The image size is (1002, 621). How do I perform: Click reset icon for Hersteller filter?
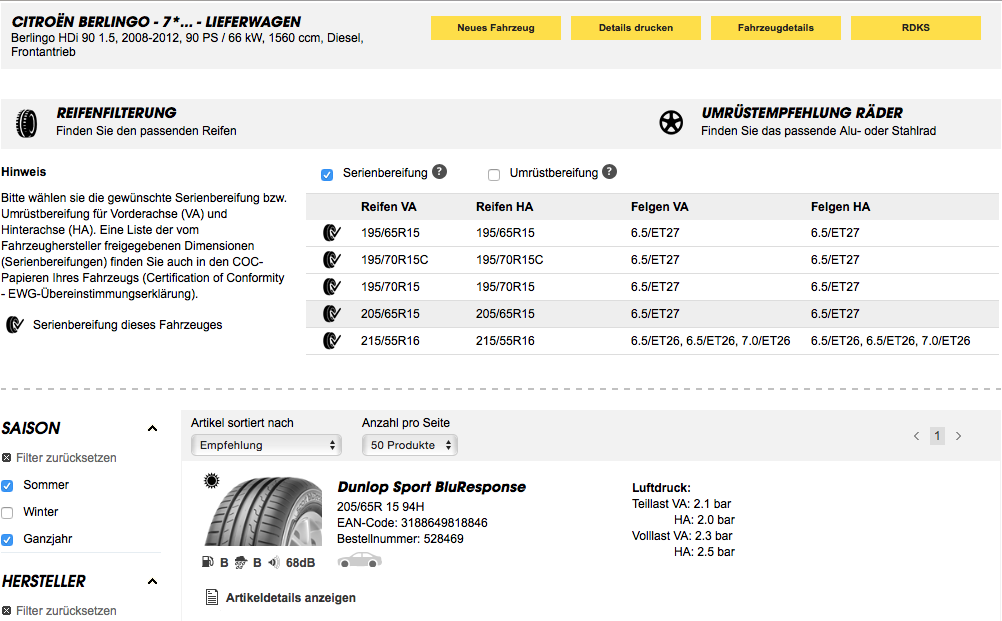(x=6, y=610)
